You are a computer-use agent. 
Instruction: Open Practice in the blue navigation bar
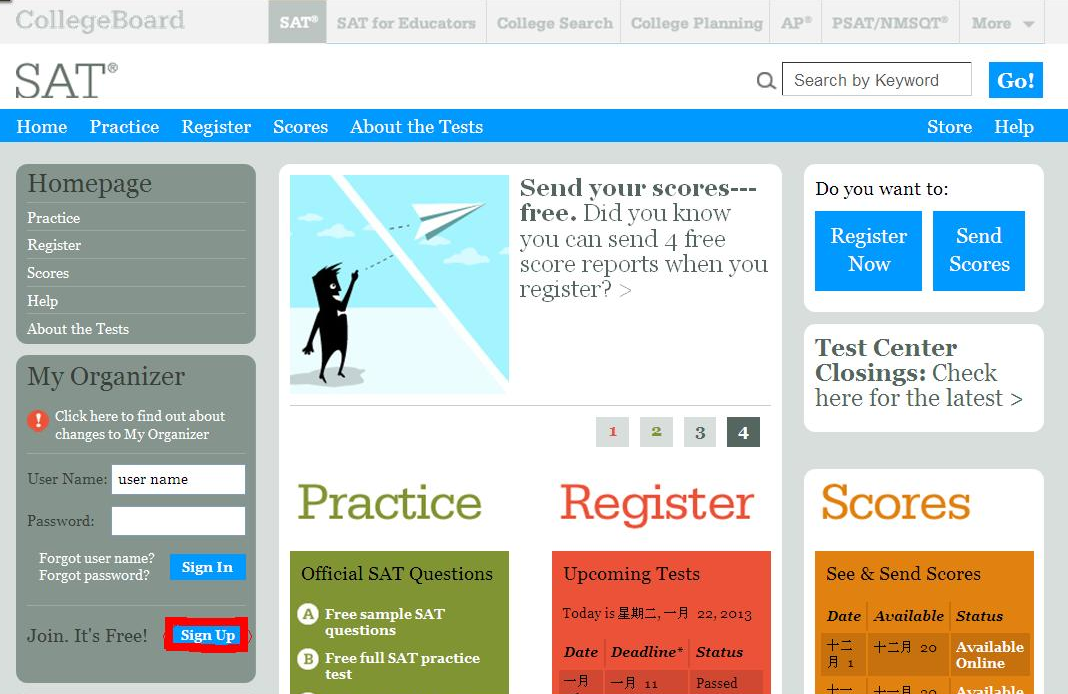coord(124,127)
